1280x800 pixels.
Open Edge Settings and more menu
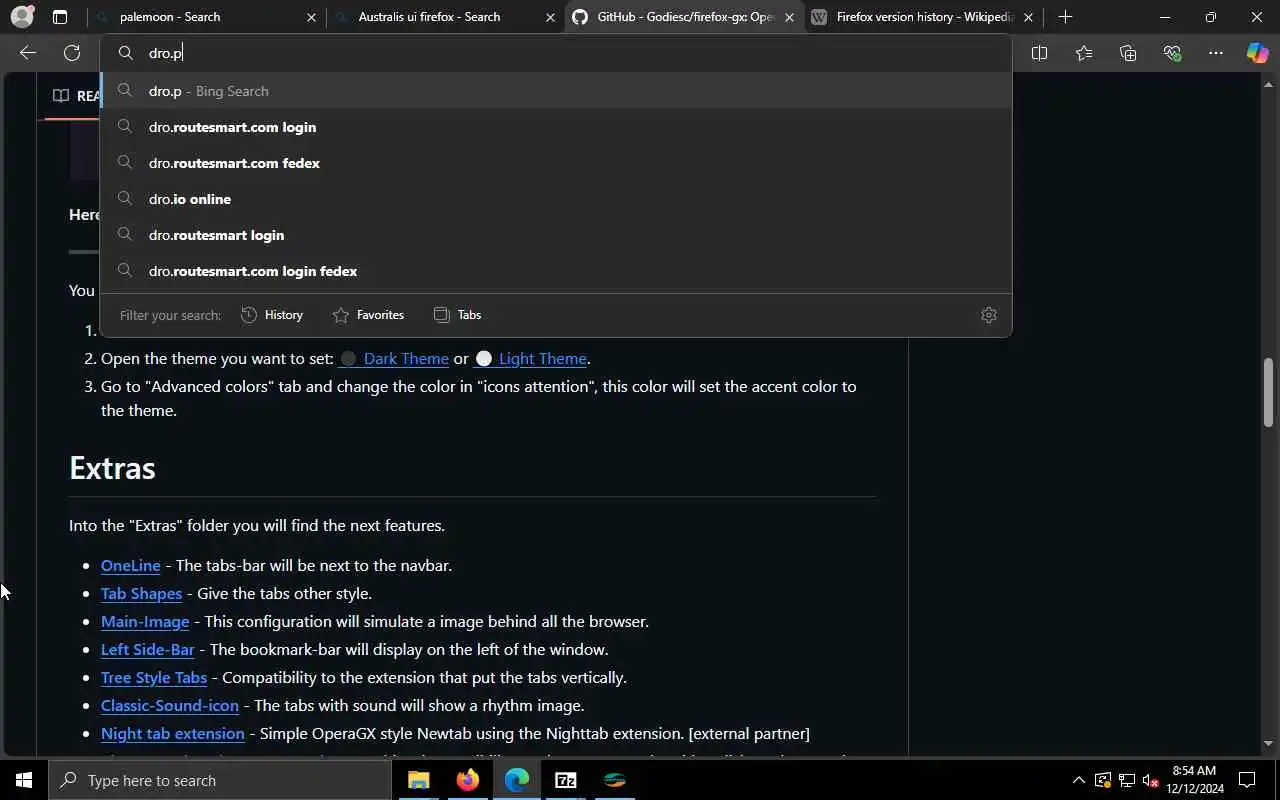point(1216,53)
